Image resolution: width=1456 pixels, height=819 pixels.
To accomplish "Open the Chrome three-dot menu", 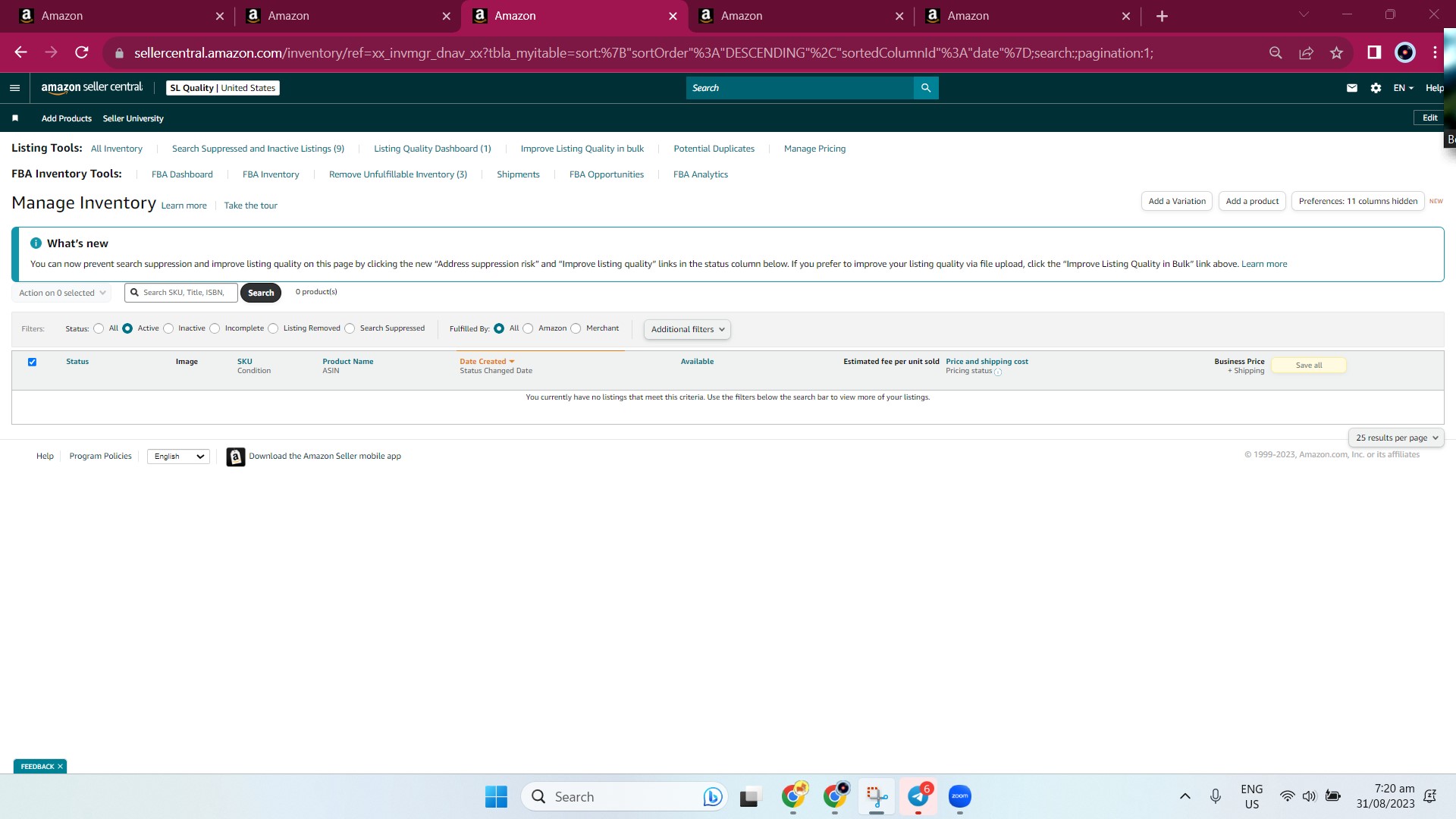I will tap(1435, 52).
